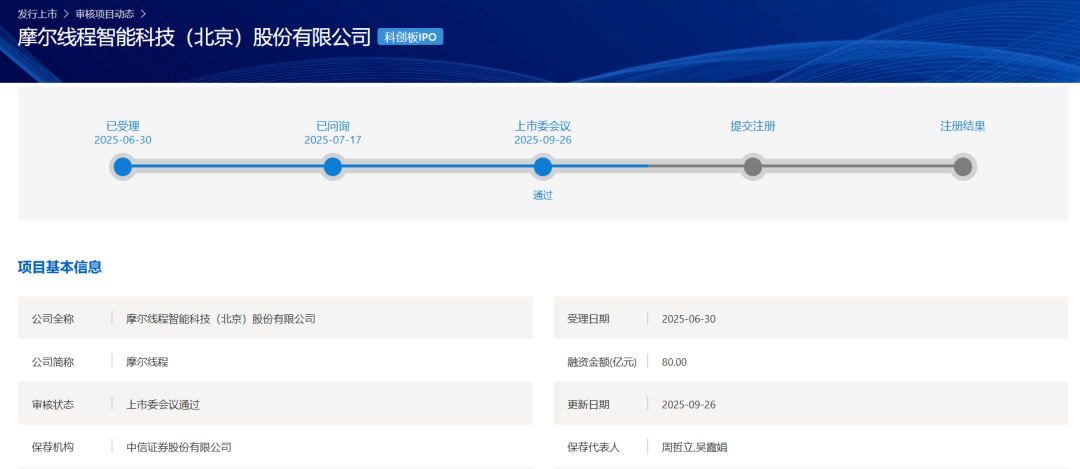Click the 融资金额(亿元) field label
This screenshot has width=1080, height=469.
point(602,362)
